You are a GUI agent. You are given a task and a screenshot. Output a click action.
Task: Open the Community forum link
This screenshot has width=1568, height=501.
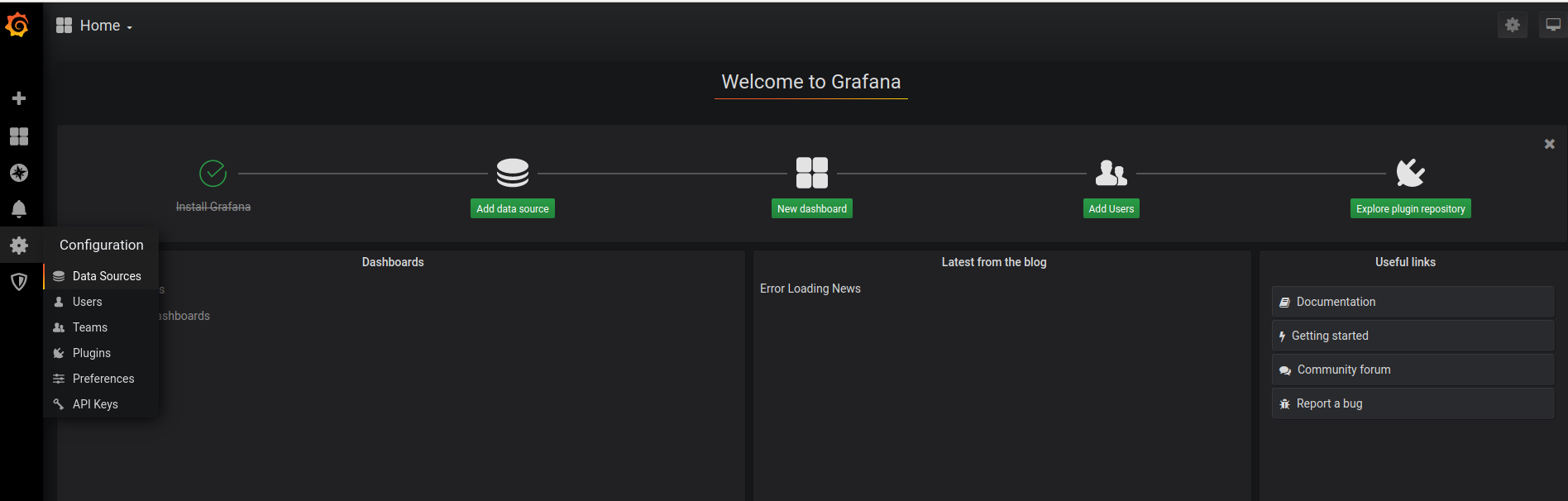(x=1413, y=370)
